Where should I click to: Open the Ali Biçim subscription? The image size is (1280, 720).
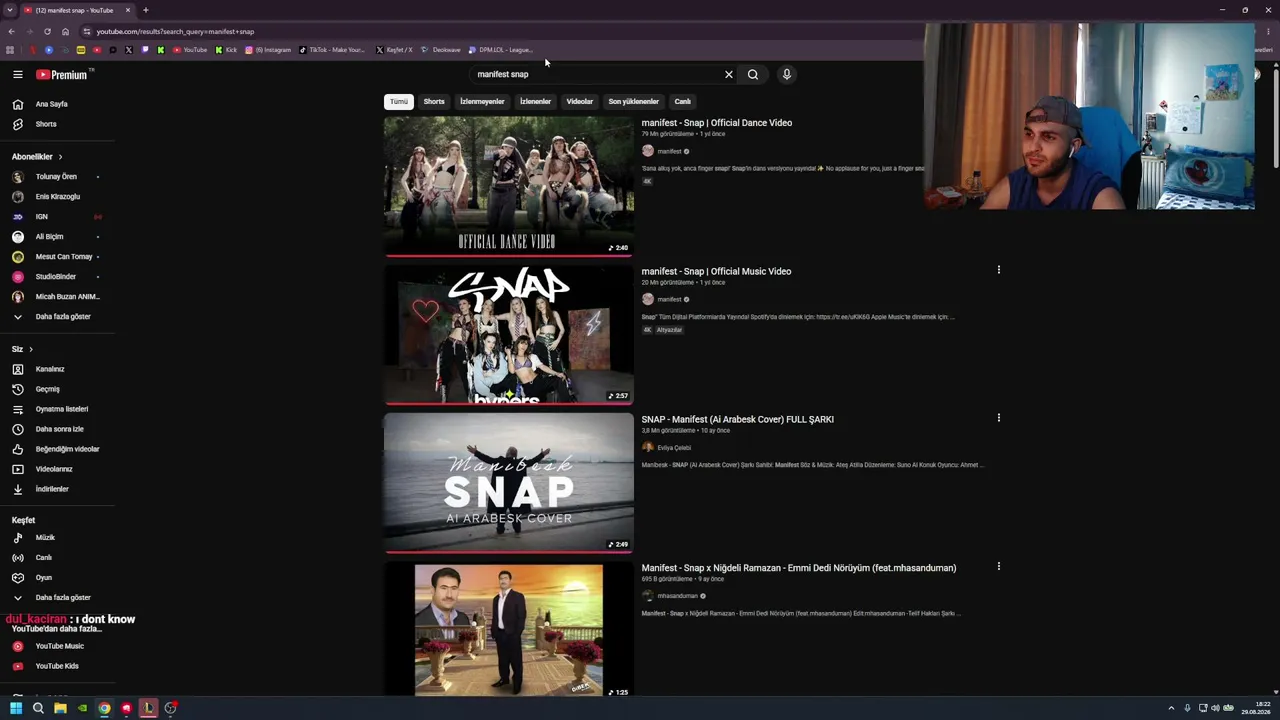point(57,237)
